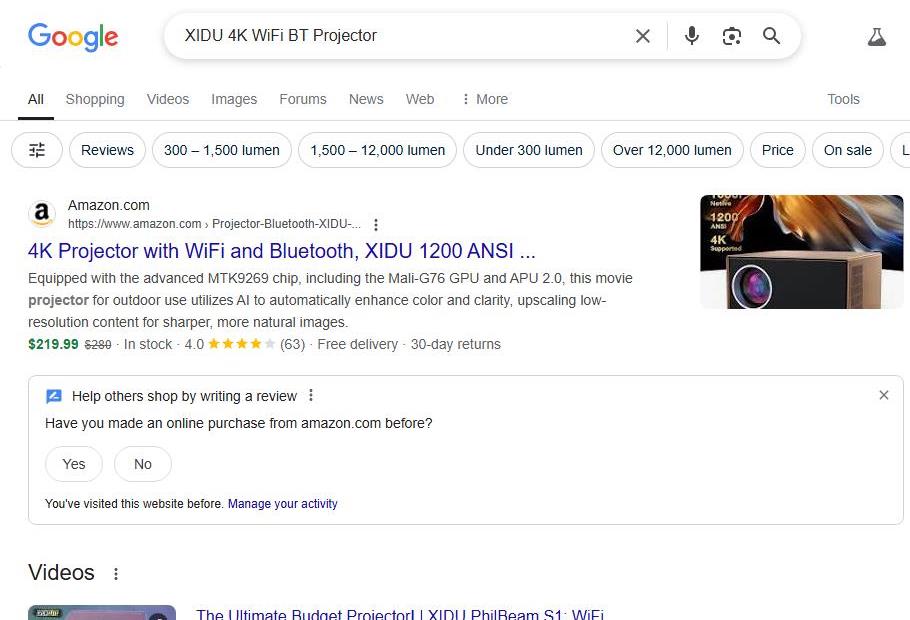Click the amazon.com URL breadcrumb
The image size is (910, 620).
[x=214, y=224]
